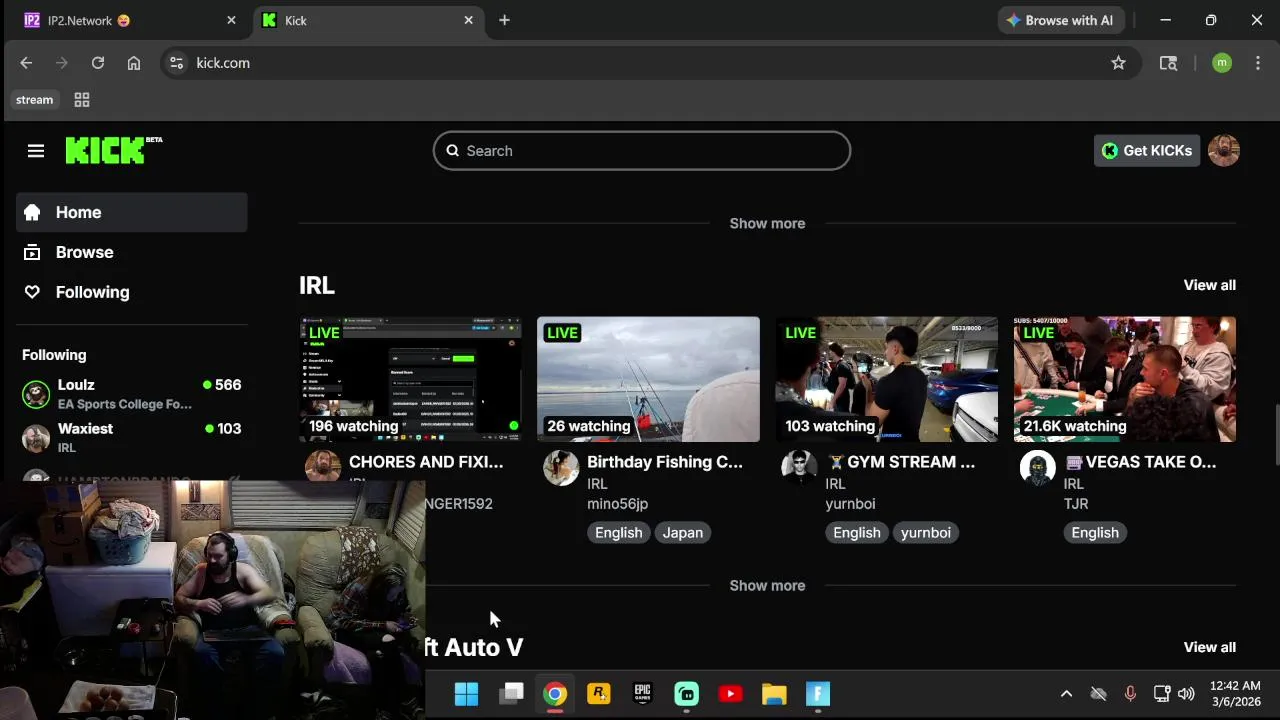The height and width of the screenshot is (720, 1280).
Task: Open Following in the sidebar
Action: tap(131, 292)
